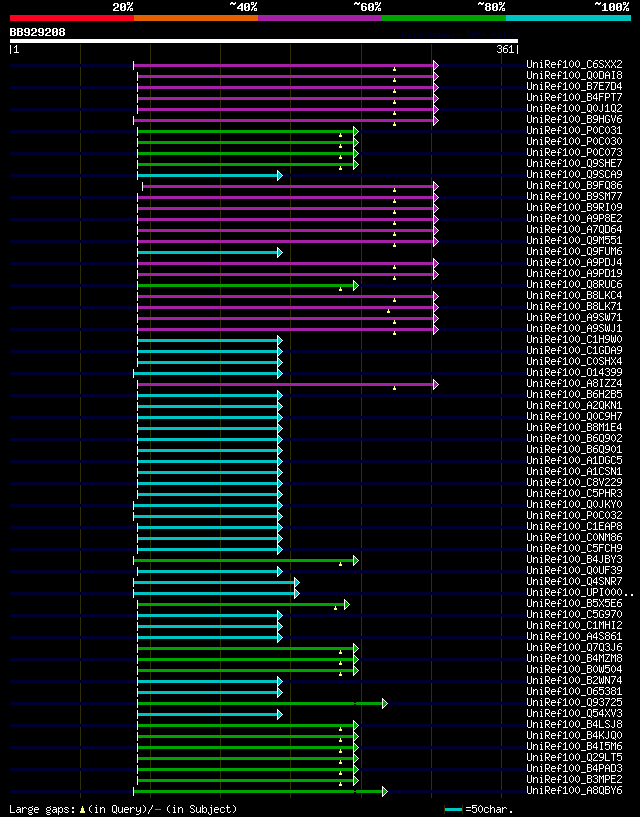Open hit UniRef100_Q7Q3J6
The height and width of the screenshot is (817, 640).
(574, 647)
